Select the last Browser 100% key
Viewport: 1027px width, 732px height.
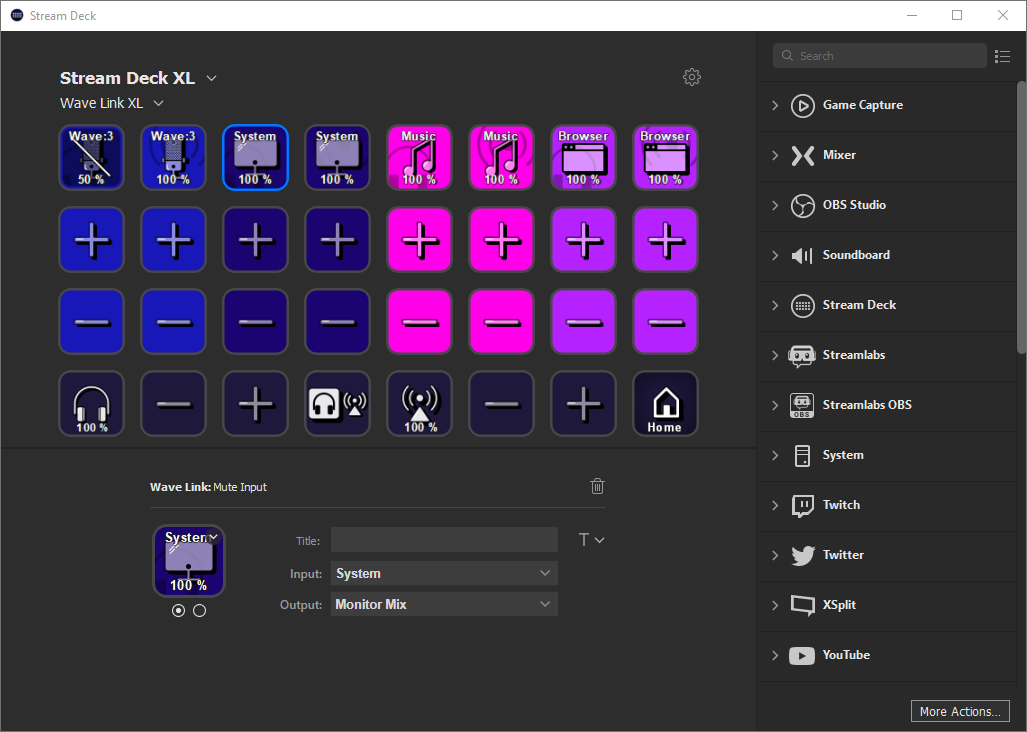pos(665,158)
